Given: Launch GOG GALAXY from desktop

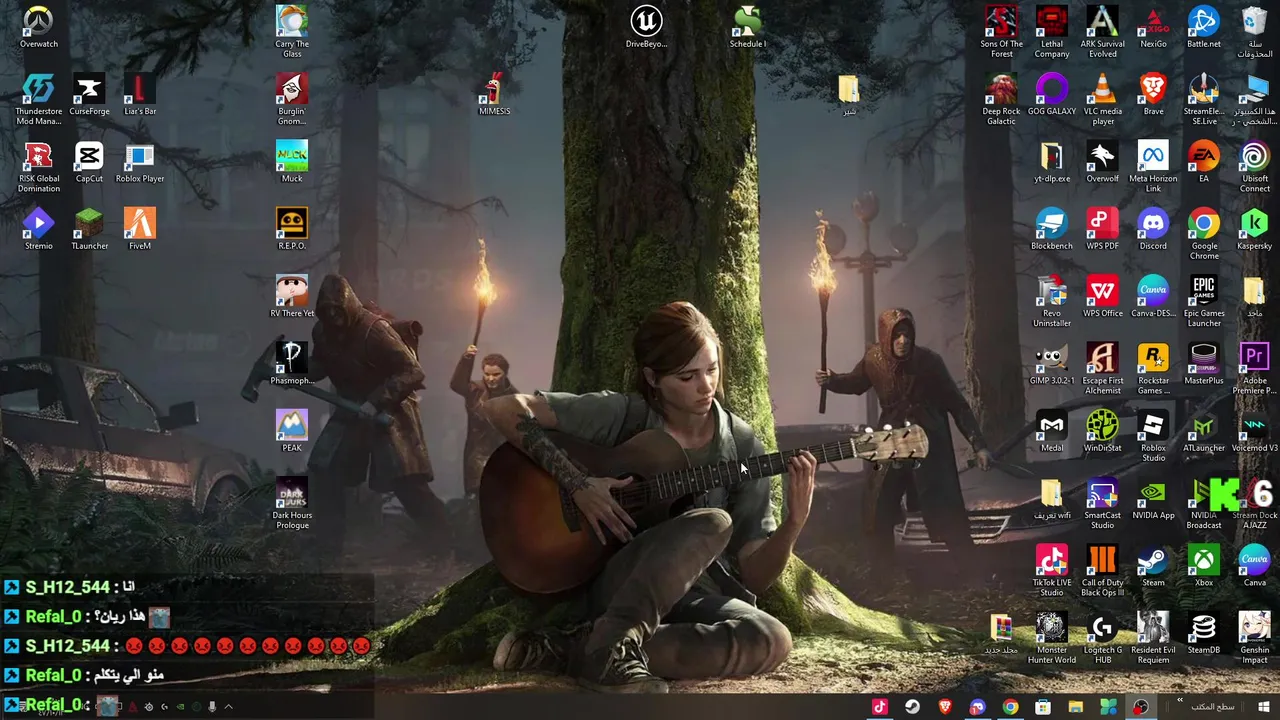Looking at the screenshot, I should 1052,94.
